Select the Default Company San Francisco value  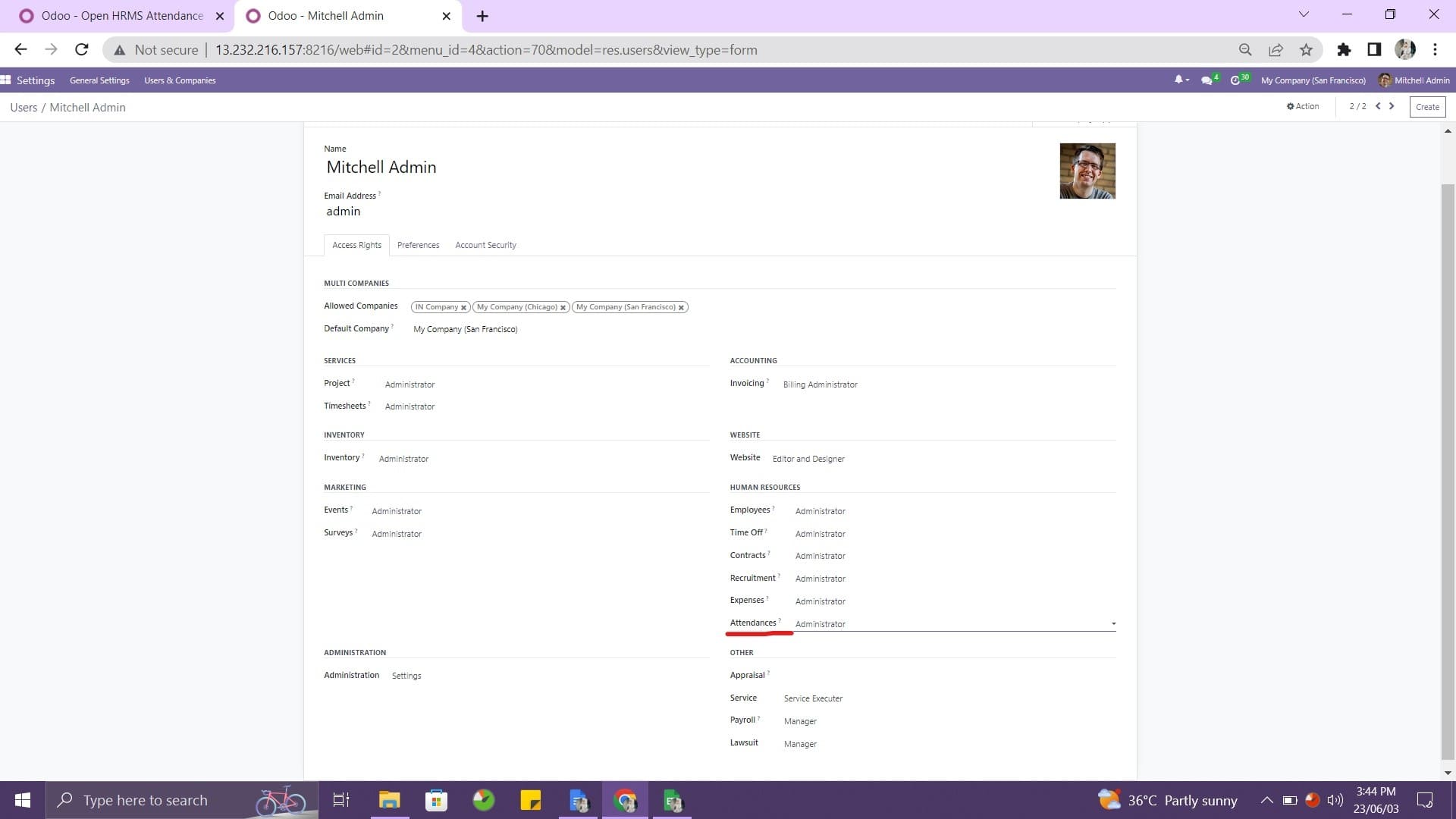click(465, 329)
